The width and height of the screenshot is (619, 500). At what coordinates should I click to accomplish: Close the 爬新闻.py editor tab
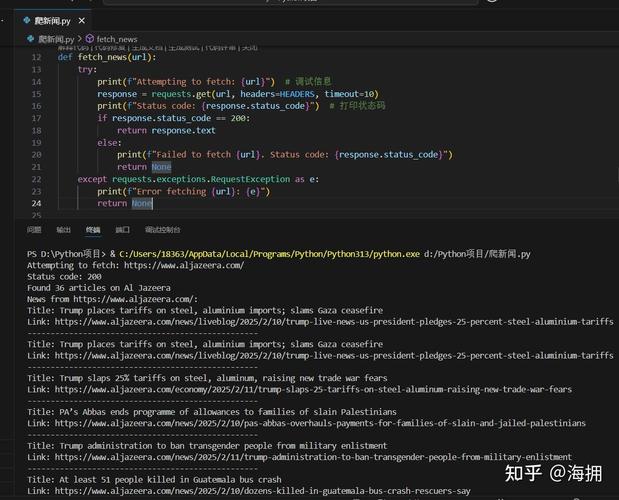pos(82,21)
